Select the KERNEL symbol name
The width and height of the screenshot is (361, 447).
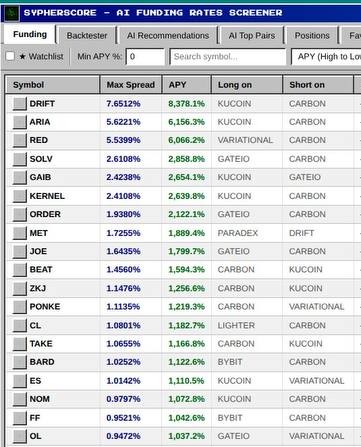[47, 196]
